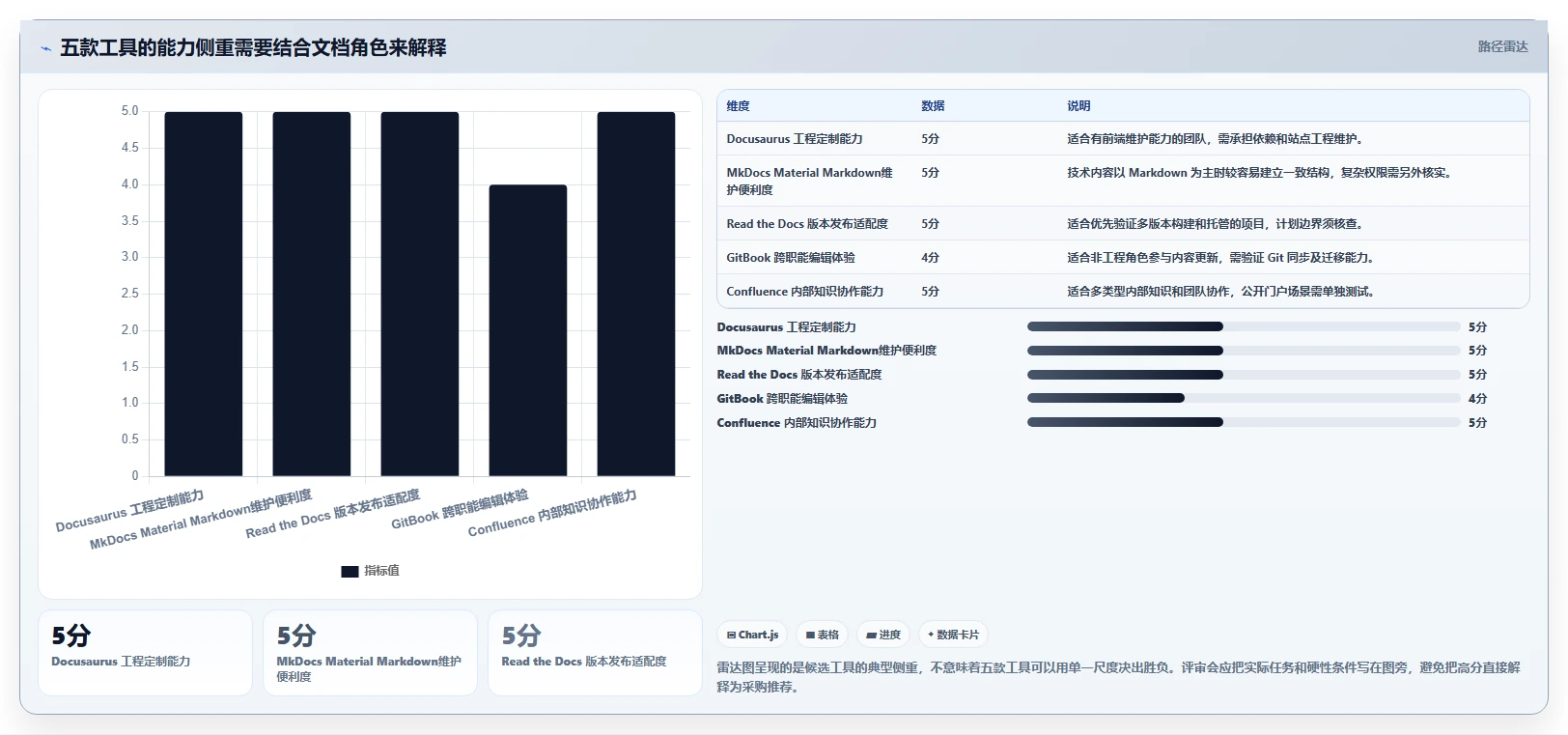Click the x-axis label GitBook 跨职能编辑体验
The image size is (1568, 735).
coord(460,509)
